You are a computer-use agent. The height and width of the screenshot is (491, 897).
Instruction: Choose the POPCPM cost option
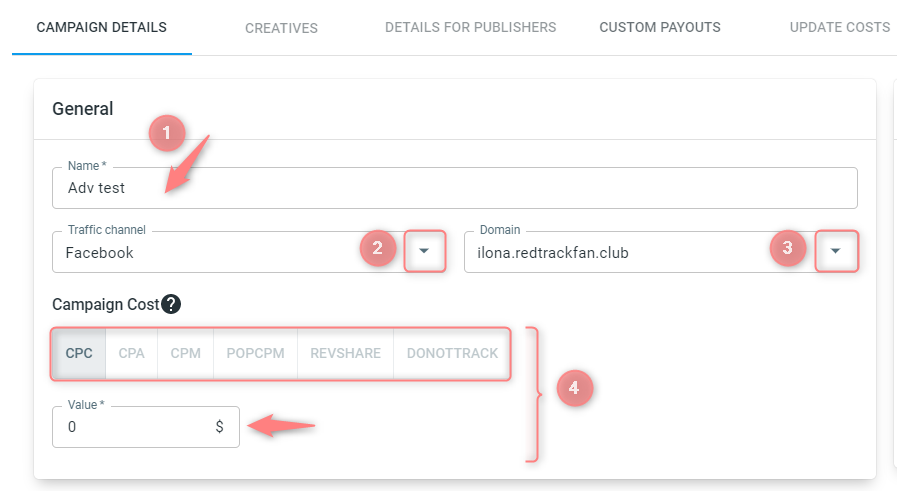255,354
